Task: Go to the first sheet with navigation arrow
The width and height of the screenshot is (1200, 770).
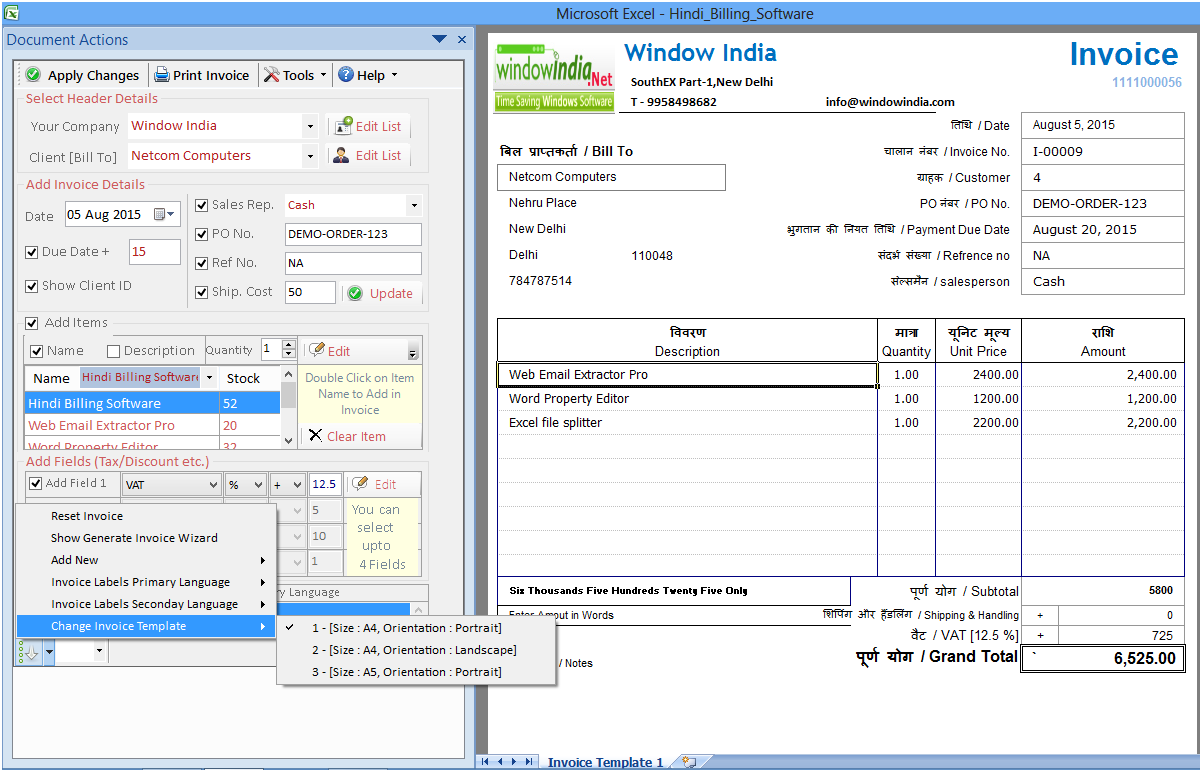Action: point(486,761)
